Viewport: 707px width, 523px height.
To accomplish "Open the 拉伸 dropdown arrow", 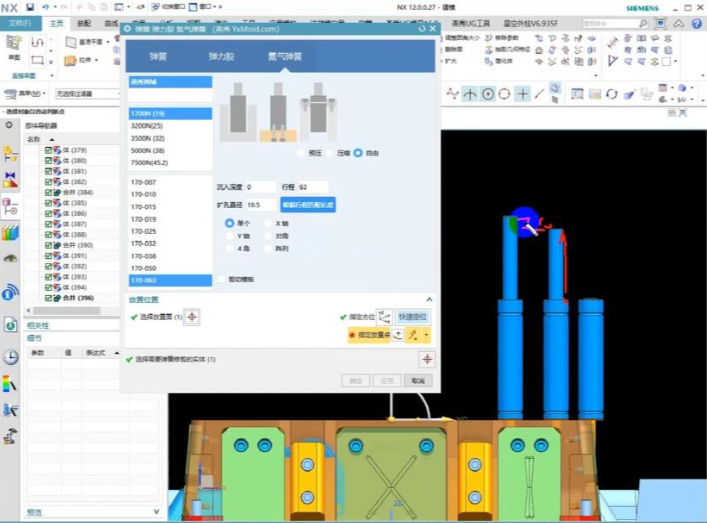I will (97, 60).
